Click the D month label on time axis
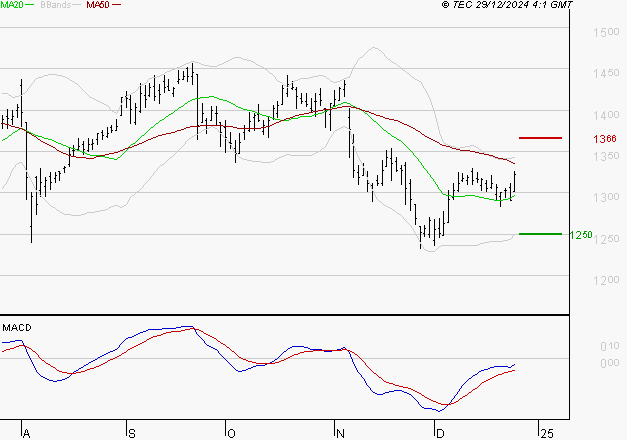The image size is (627, 440). click(440, 434)
